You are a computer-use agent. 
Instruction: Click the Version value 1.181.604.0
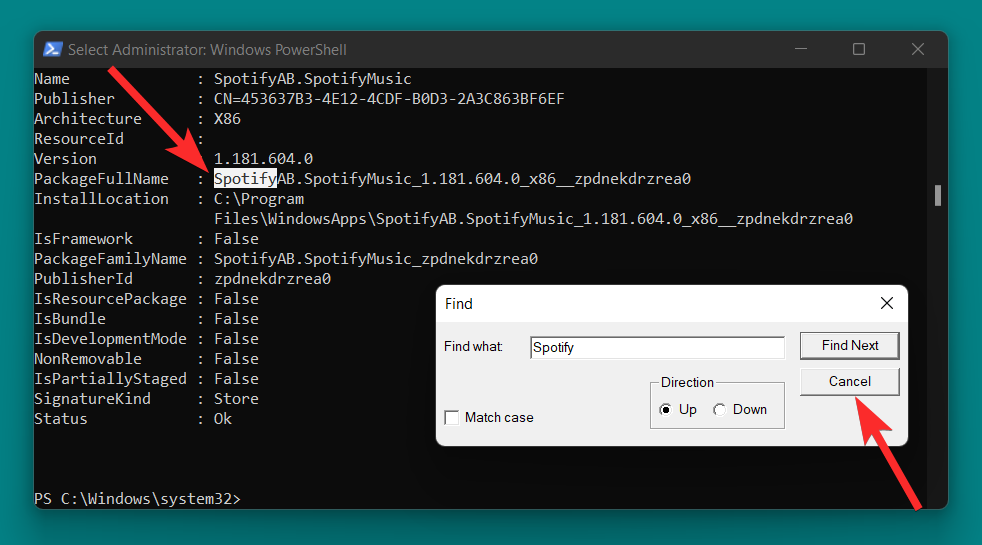pos(263,159)
